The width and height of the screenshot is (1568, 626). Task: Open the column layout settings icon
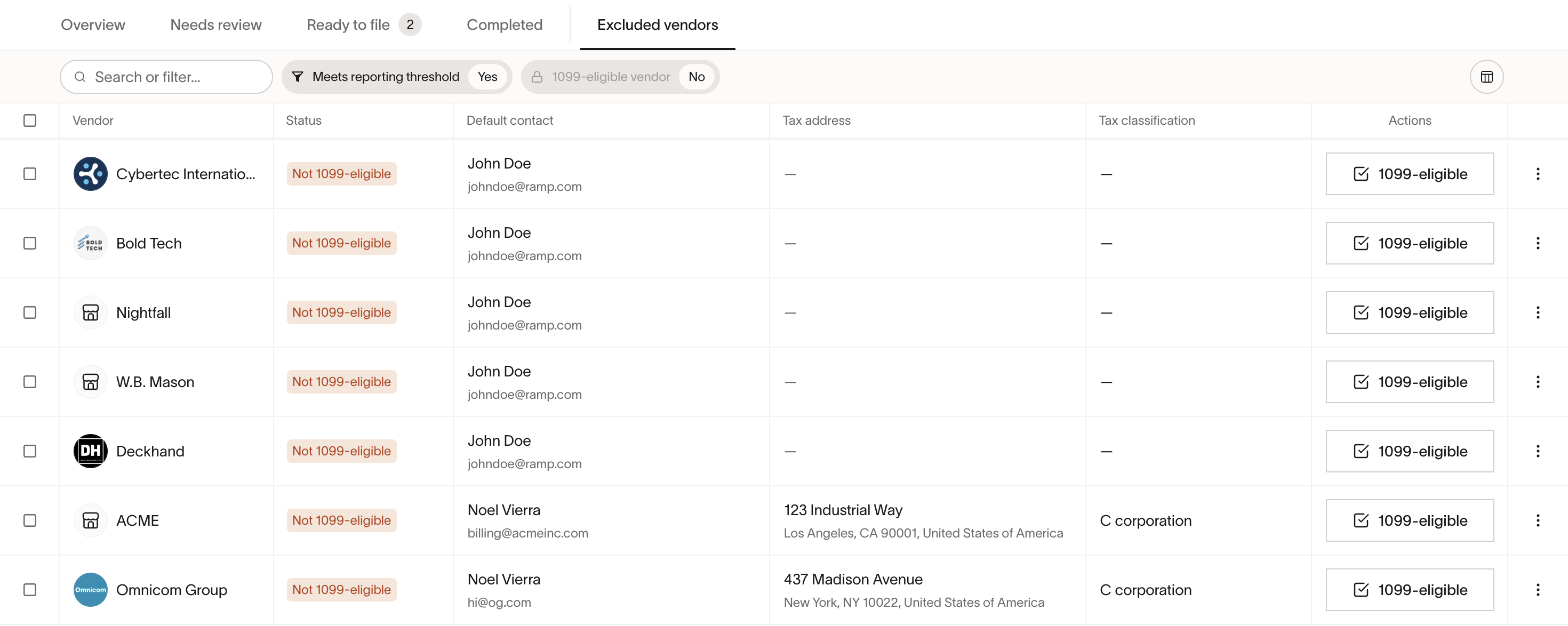click(x=1486, y=77)
